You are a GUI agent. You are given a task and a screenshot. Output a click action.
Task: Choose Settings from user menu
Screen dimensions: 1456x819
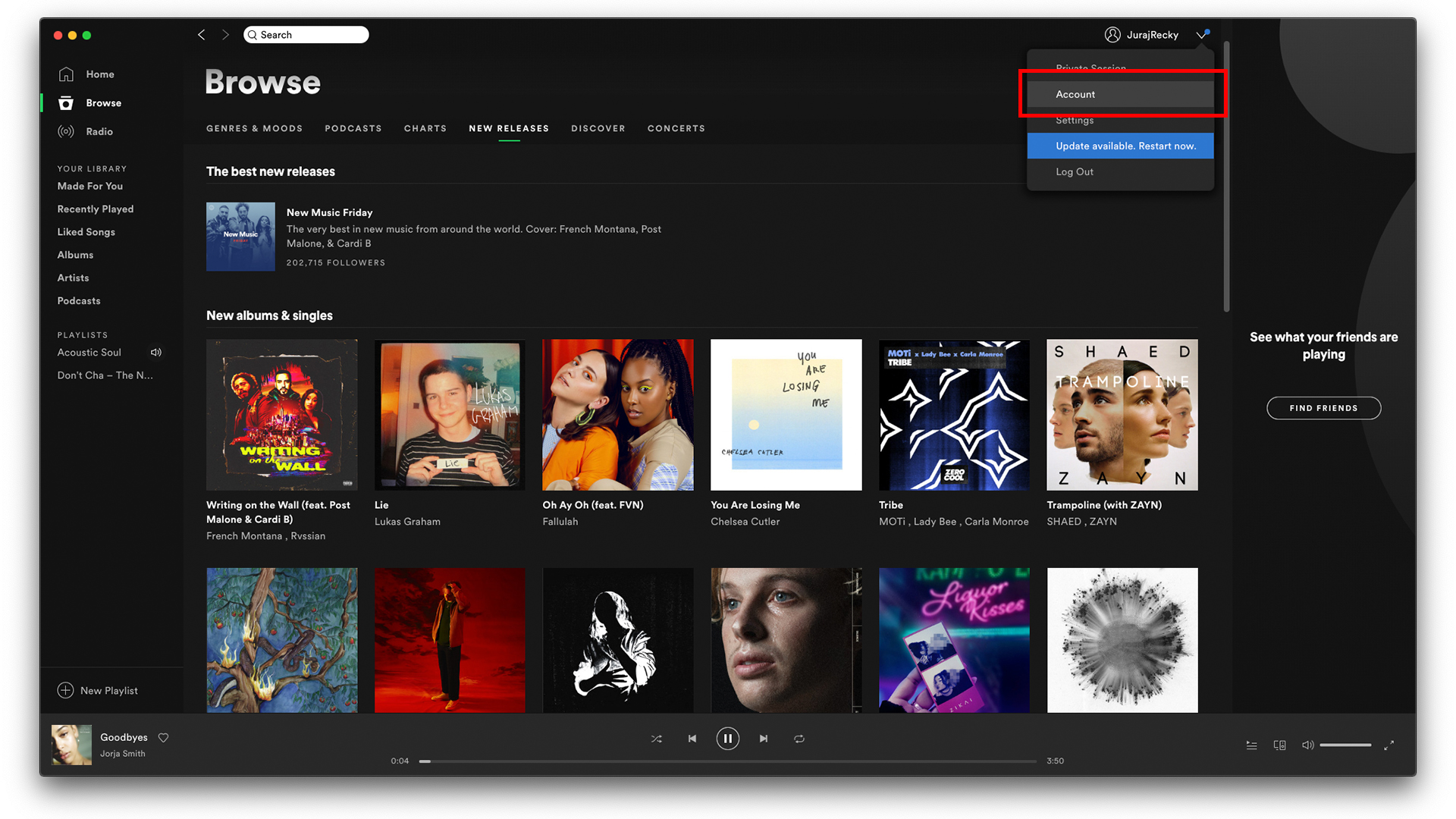point(1121,121)
